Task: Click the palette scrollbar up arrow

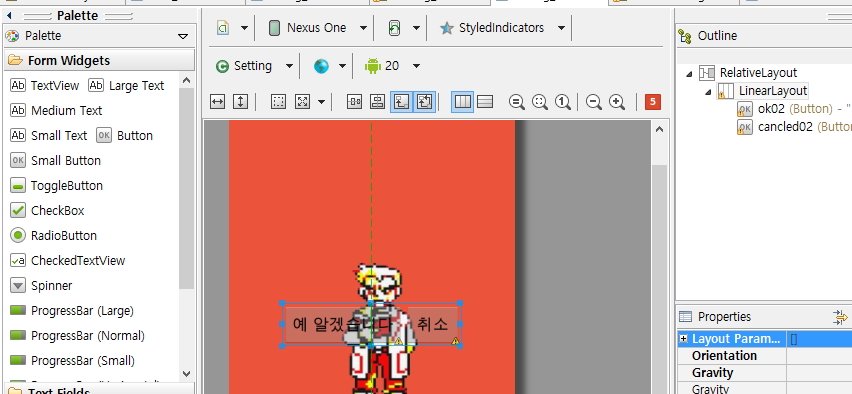Action: click(x=186, y=80)
